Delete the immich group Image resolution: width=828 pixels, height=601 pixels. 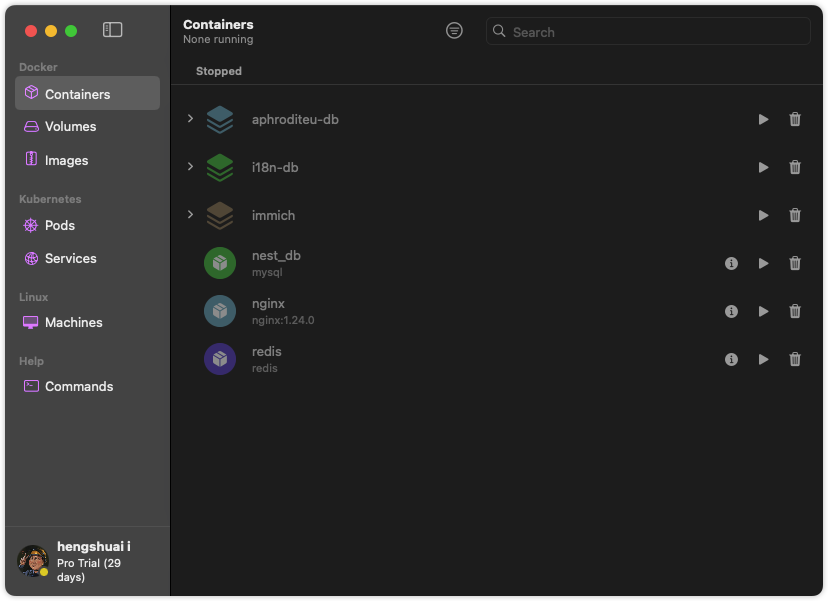coord(795,215)
